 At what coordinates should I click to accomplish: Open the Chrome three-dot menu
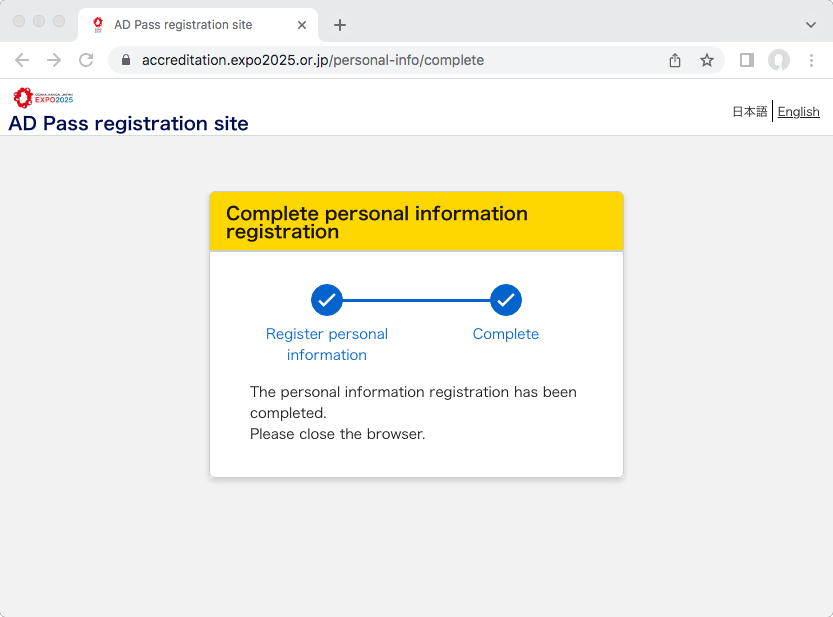[x=812, y=60]
